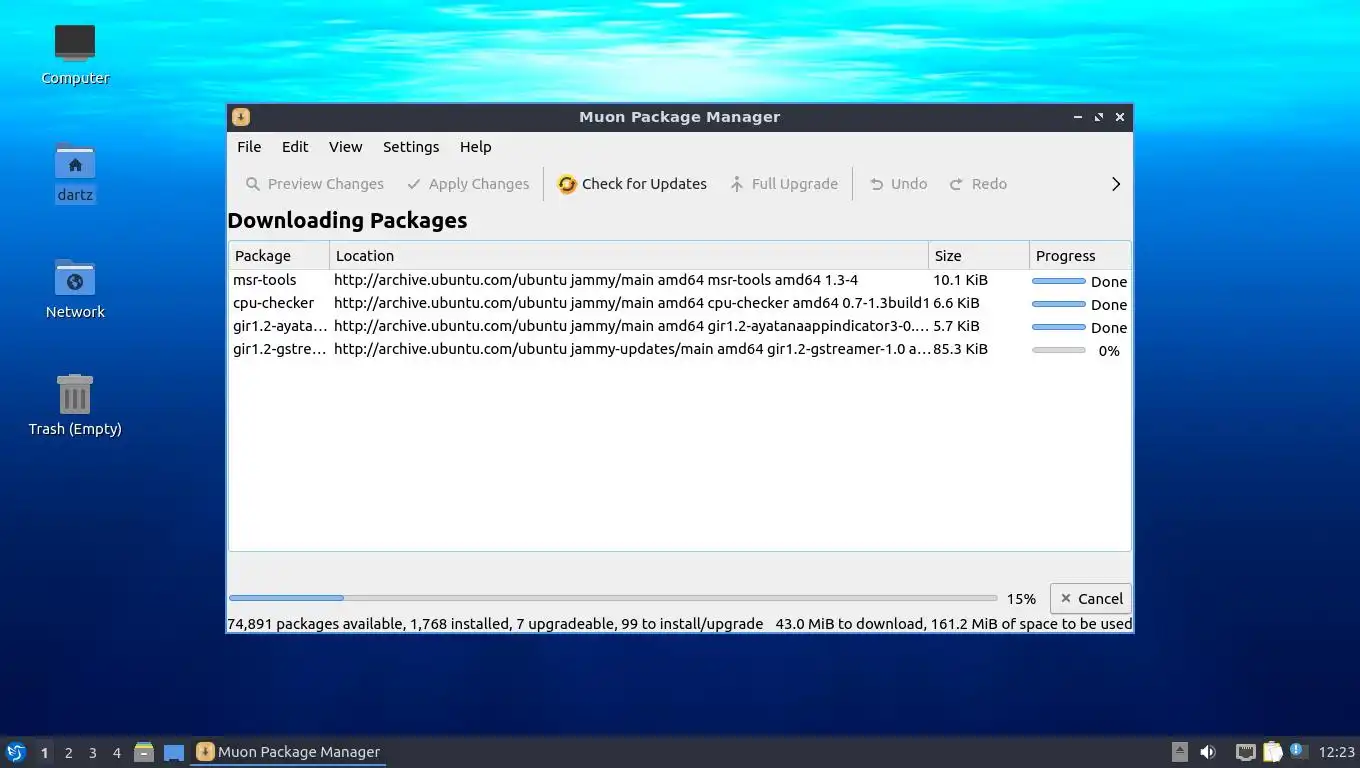Image resolution: width=1360 pixels, height=768 pixels.
Task: Click the Location column header
Action: click(629, 256)
